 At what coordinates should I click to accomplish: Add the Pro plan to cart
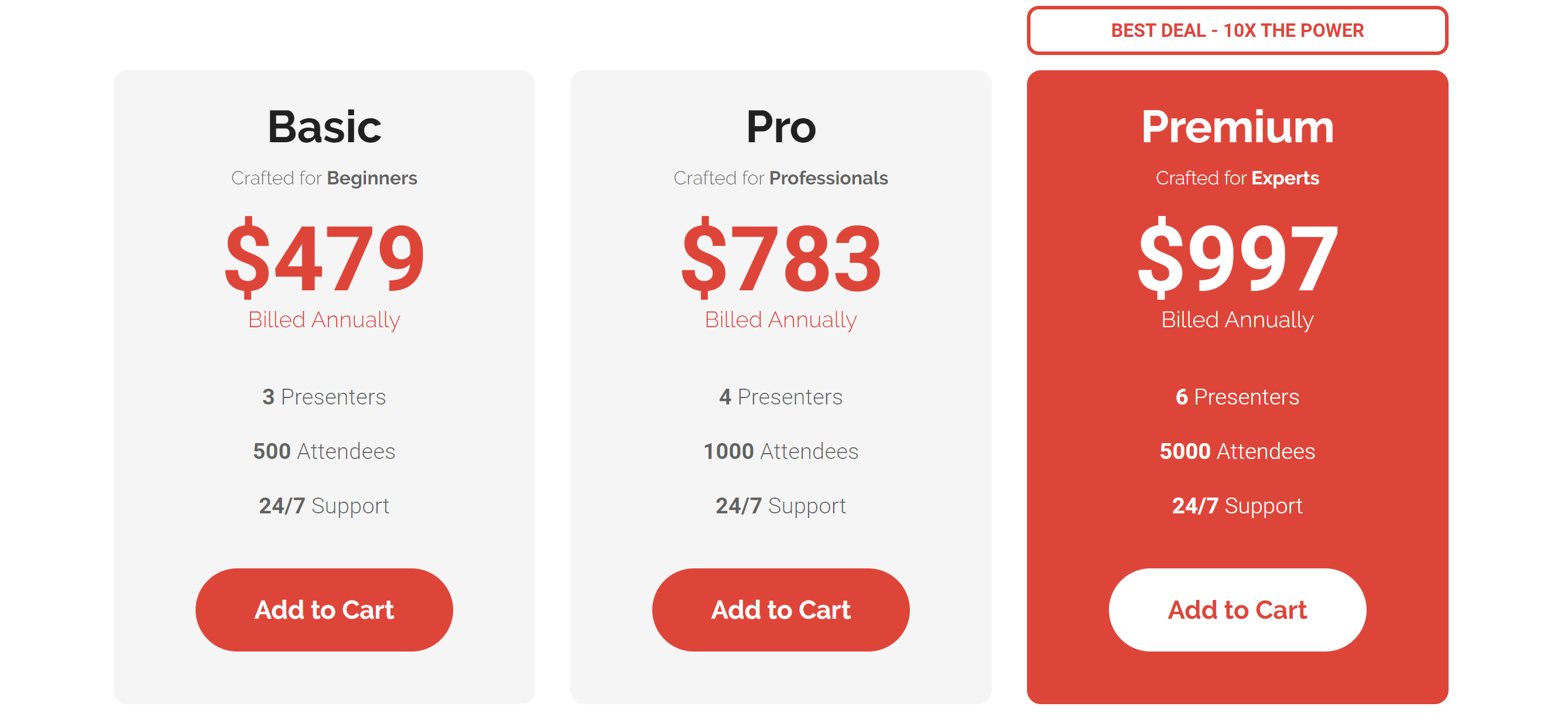(x=780, y=609)
